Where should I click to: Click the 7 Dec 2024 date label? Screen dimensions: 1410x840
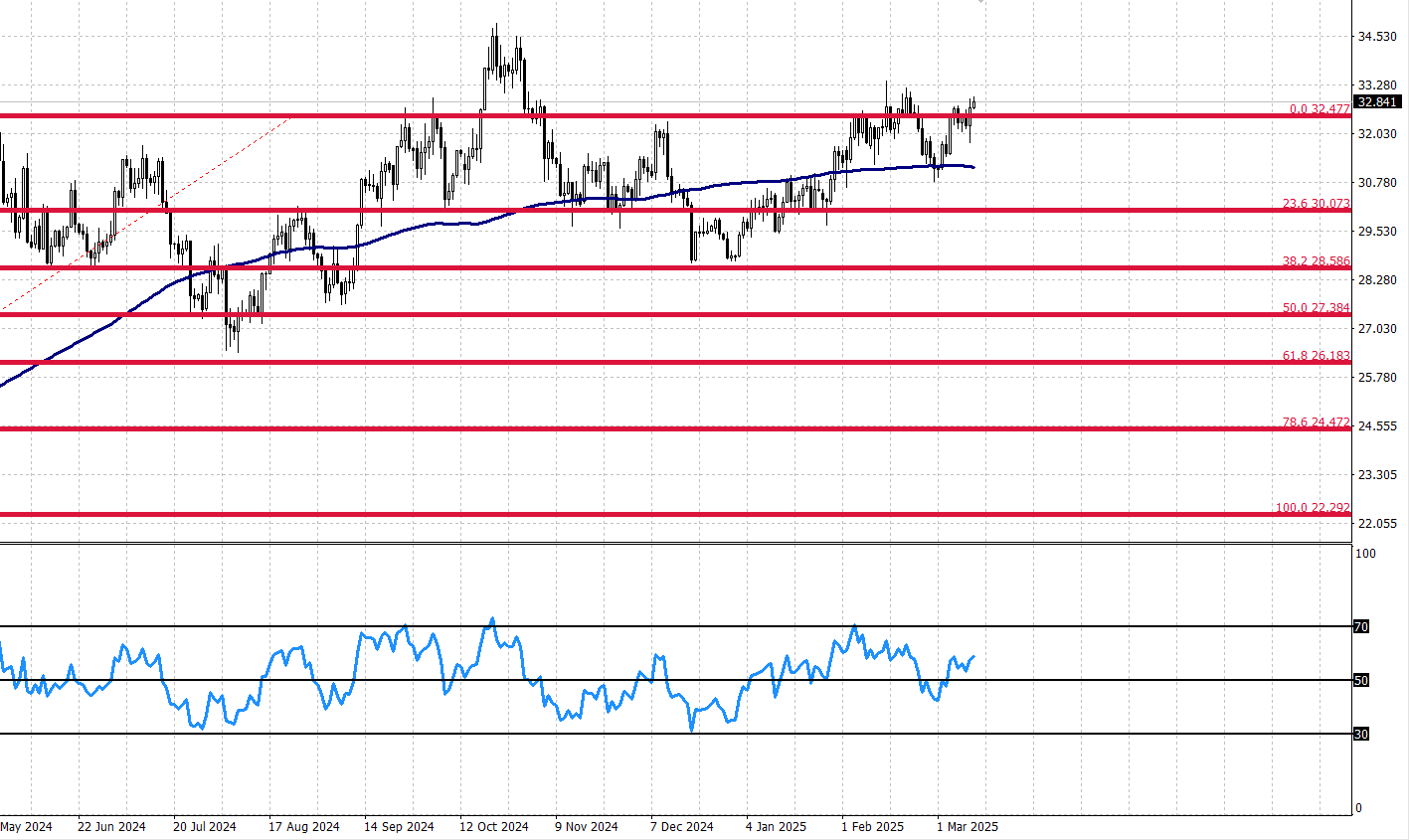point(682,827)
